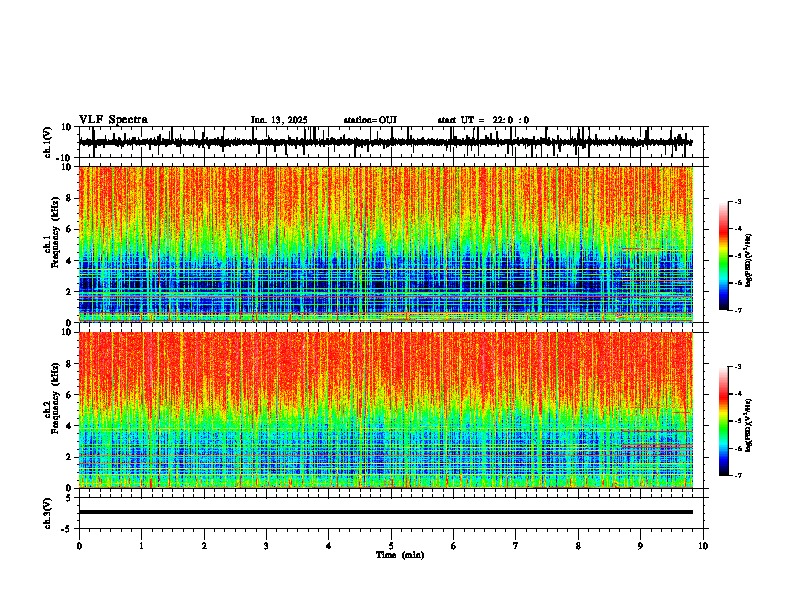Click time axis tick label '4'
792x612 pixels.
[329, 546]
